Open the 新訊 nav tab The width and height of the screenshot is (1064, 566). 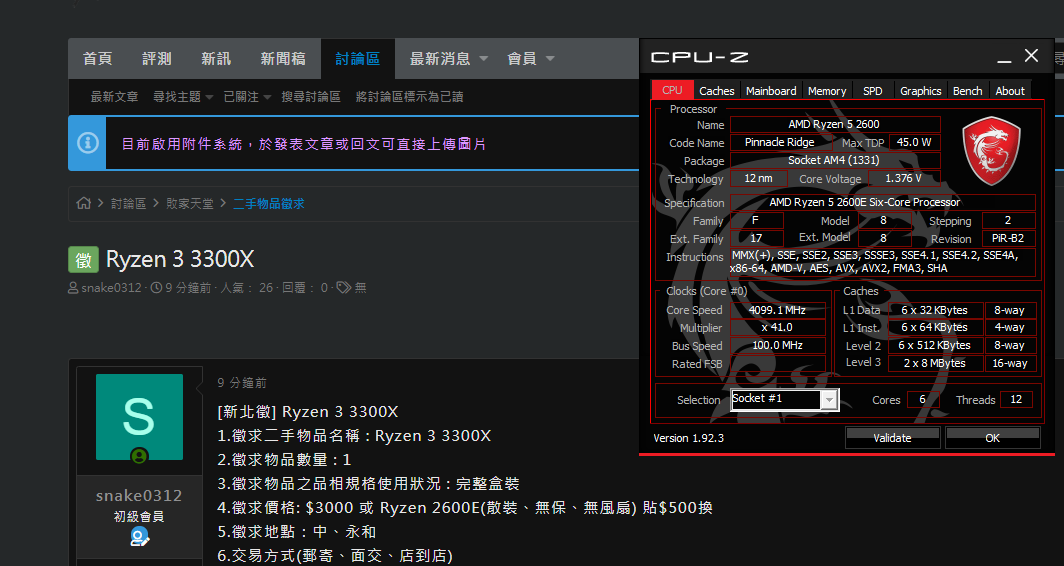[216, 59]
